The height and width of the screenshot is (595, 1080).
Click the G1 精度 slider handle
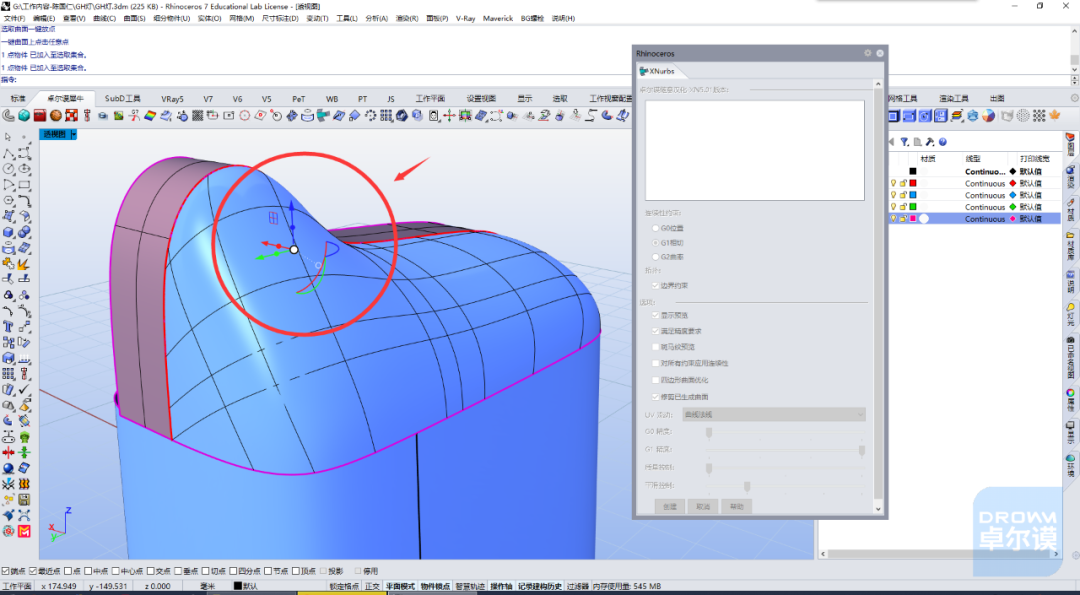point(862,450)
